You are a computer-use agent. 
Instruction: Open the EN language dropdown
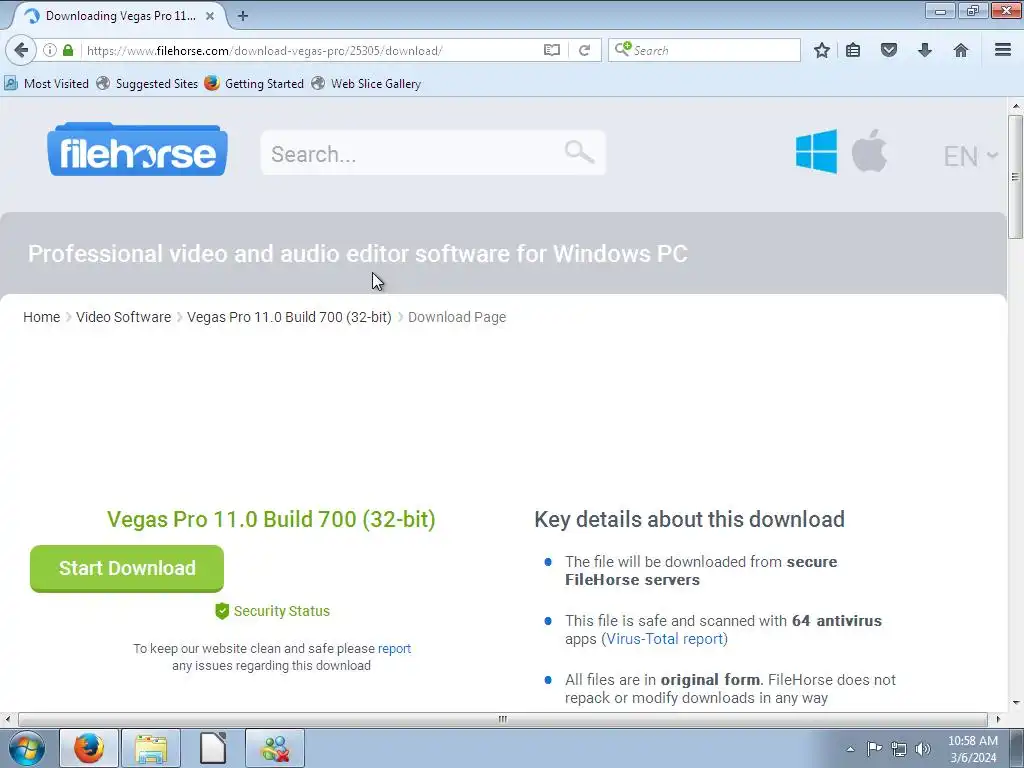click(x=971, y=155)
